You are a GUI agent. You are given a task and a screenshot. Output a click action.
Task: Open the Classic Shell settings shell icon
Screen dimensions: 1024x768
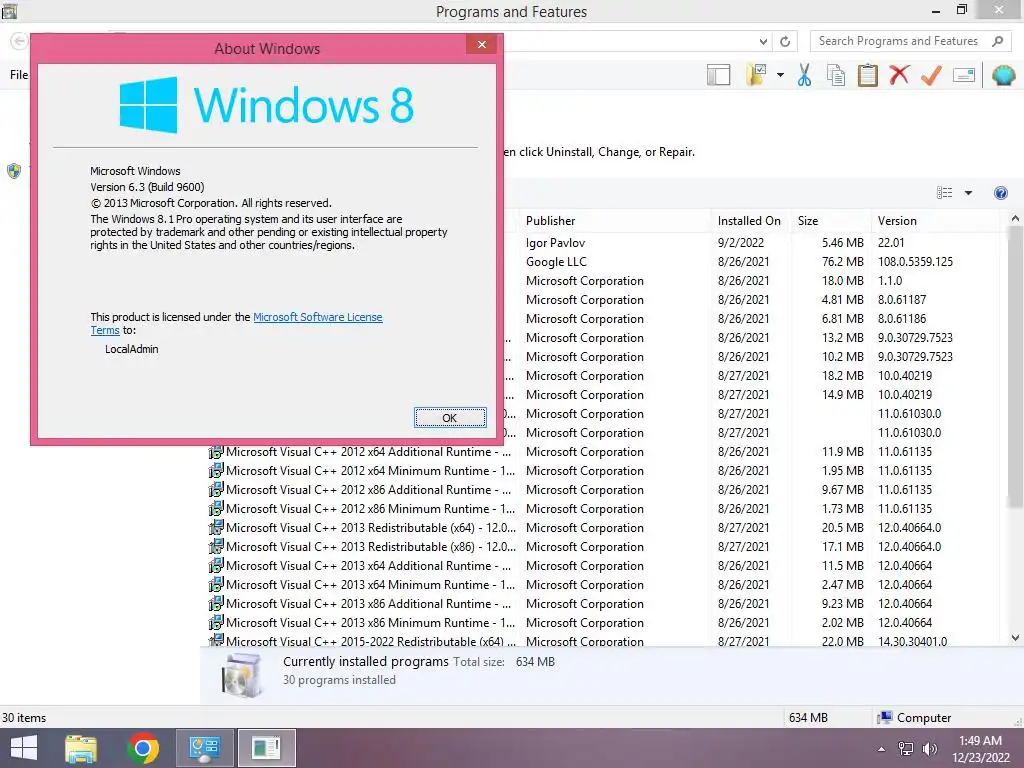pyautogui.click(x=1003, y=75)
